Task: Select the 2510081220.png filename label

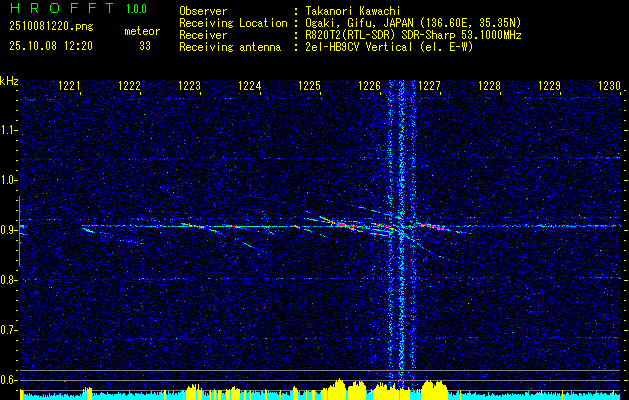Action: [51, 26]
